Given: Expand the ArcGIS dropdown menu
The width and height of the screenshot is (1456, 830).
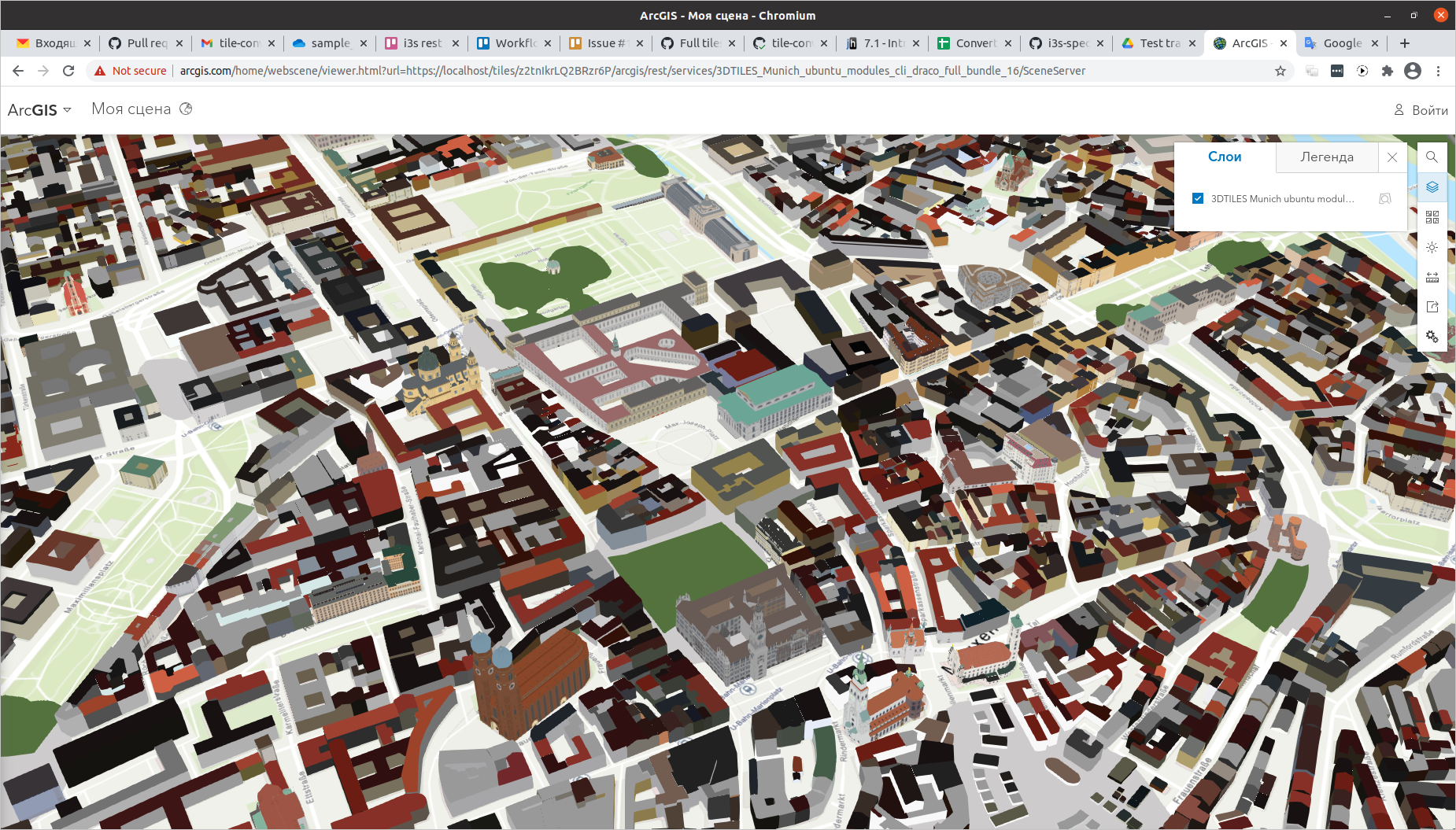Looking at the screenshot, I should [x=67, y=109].
